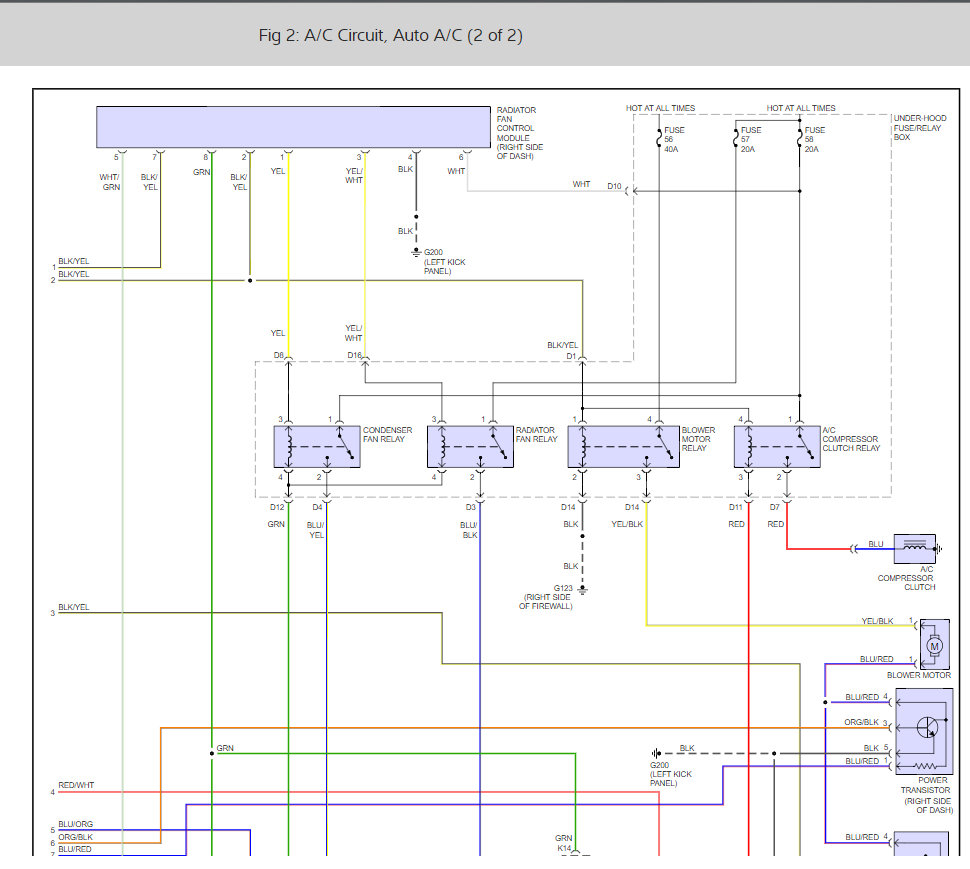Click the YEL/BLK label near Blower Motor
The image size is (970, 869).
[877, 621]
